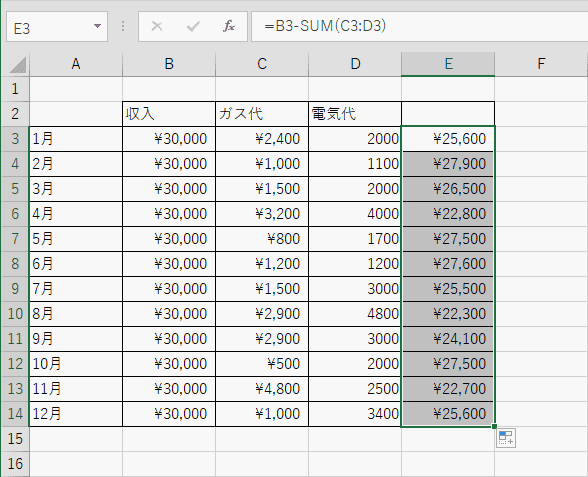The image size is (588, 477).
Task: Select the cell containing 12月
Action: tap(76, 414)
